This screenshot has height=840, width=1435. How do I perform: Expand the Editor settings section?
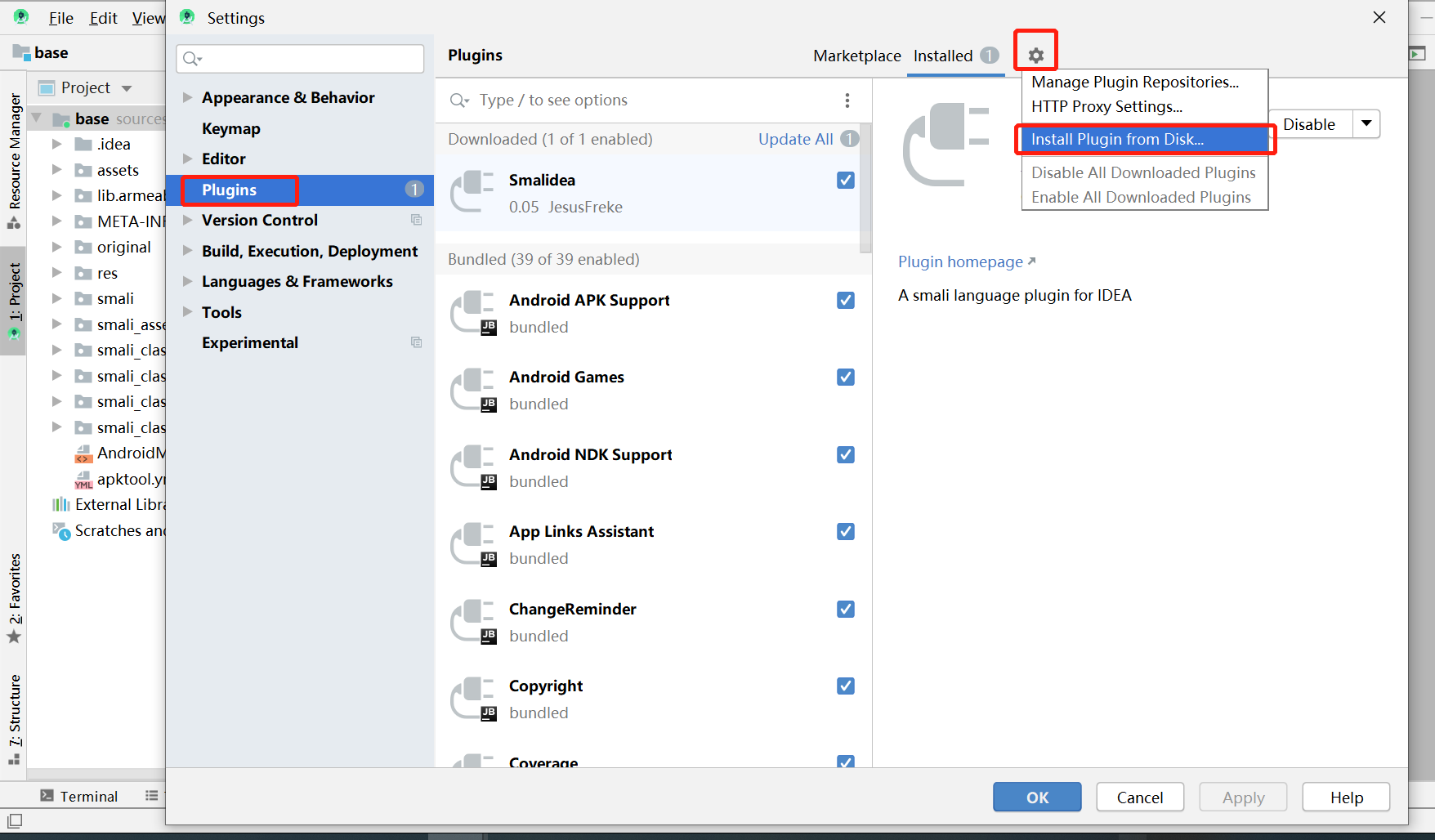tap(187, 159)
